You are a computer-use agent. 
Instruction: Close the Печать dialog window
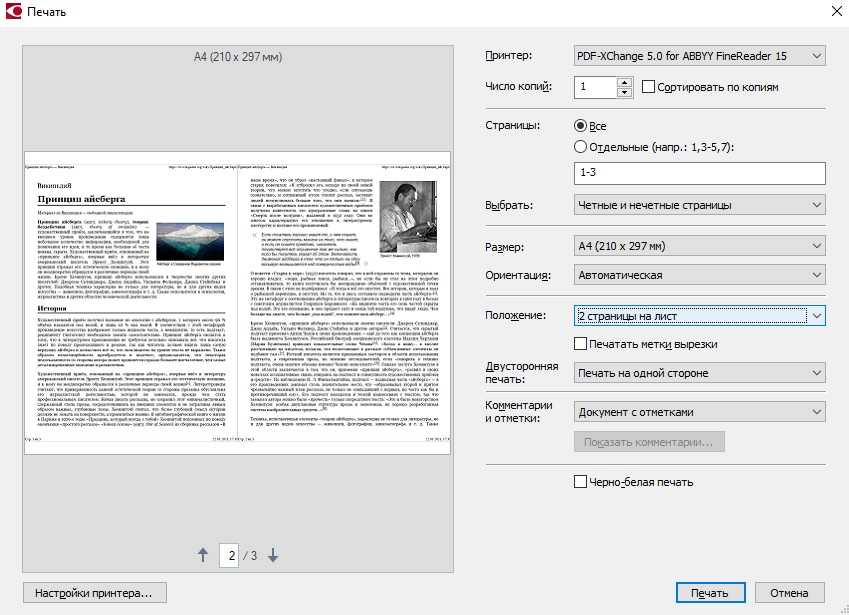click(x=835, y=12)
